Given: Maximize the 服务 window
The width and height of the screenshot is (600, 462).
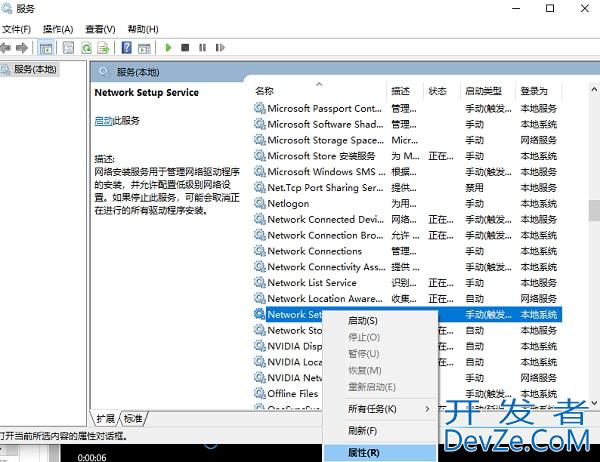Looking at the screenshot, I should 550,8.
